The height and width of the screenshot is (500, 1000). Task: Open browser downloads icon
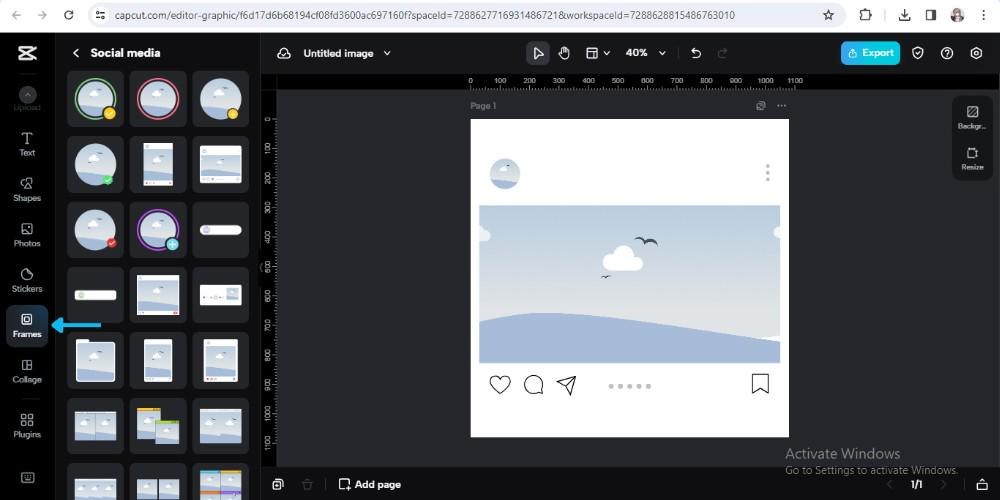904,15
